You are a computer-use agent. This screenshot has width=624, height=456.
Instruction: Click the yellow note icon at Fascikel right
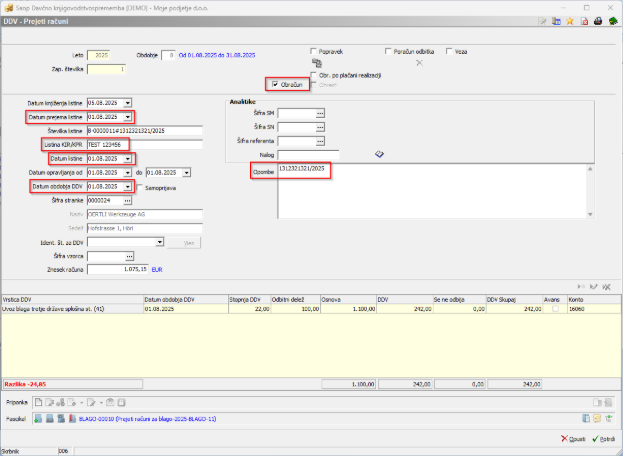coord(597,418)
